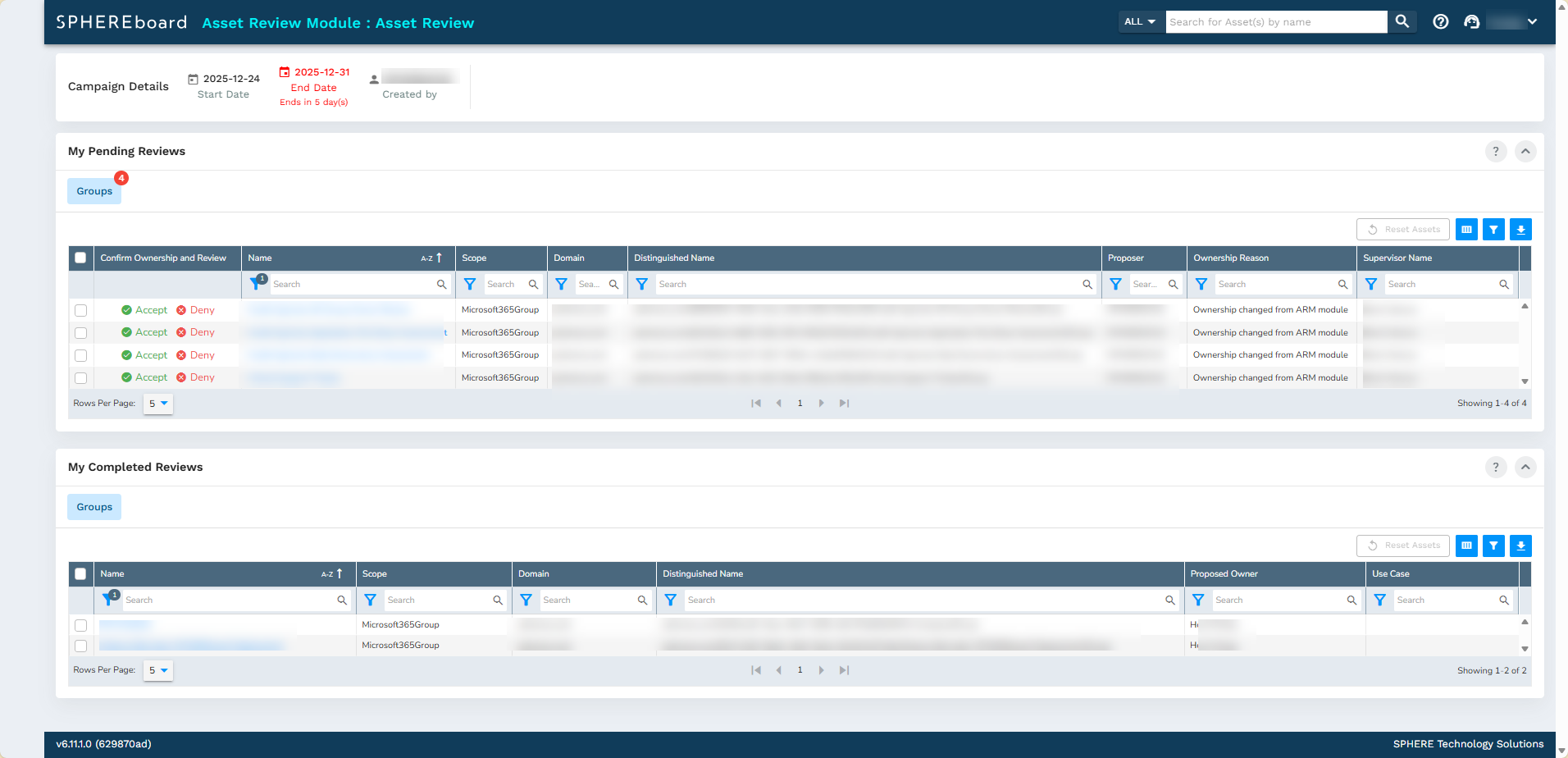1568x758 pixels.
Task: Collapse the My Pending Reviews section
Action: (1525, 151)
